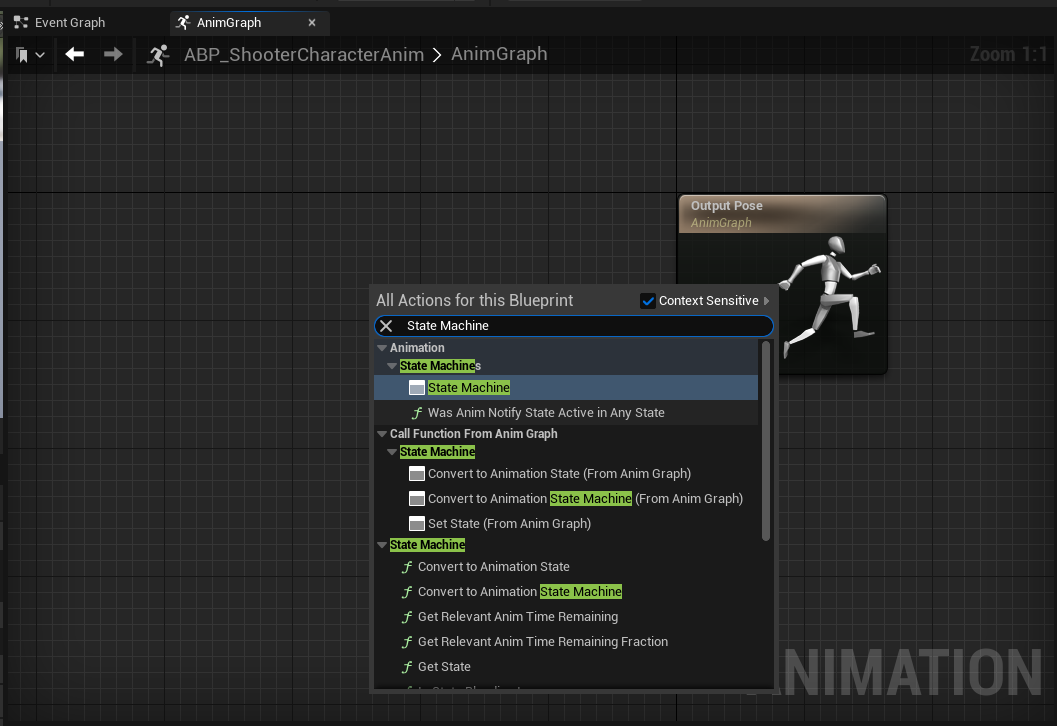Screen dimensions: 1057x726
Task: Click function icon beside Get State
Action: tap(407, 667)
